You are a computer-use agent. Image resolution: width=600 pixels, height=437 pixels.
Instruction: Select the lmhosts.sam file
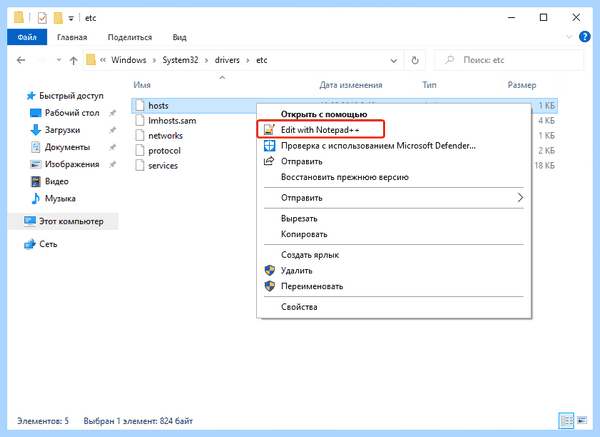click(172, 121)
